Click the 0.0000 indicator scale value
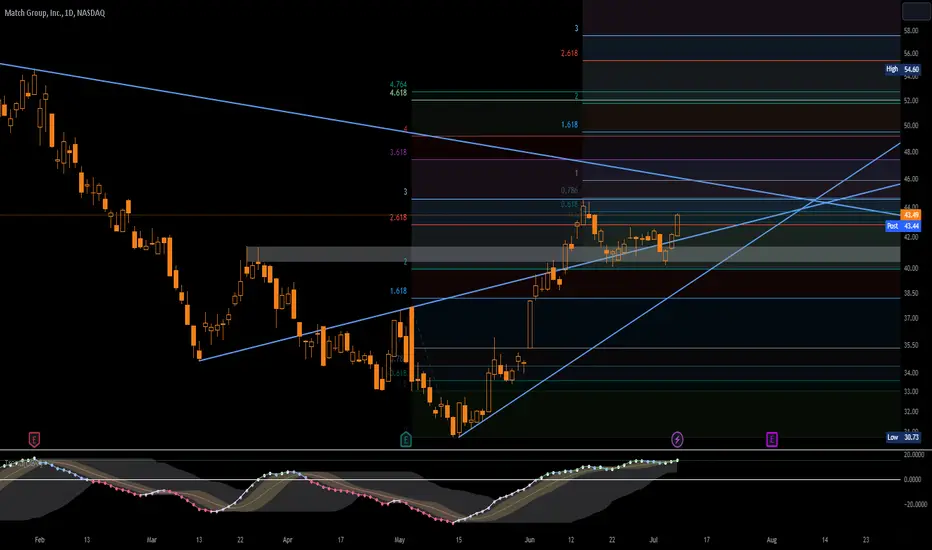 pyautogui.click(x=912, y=479)
